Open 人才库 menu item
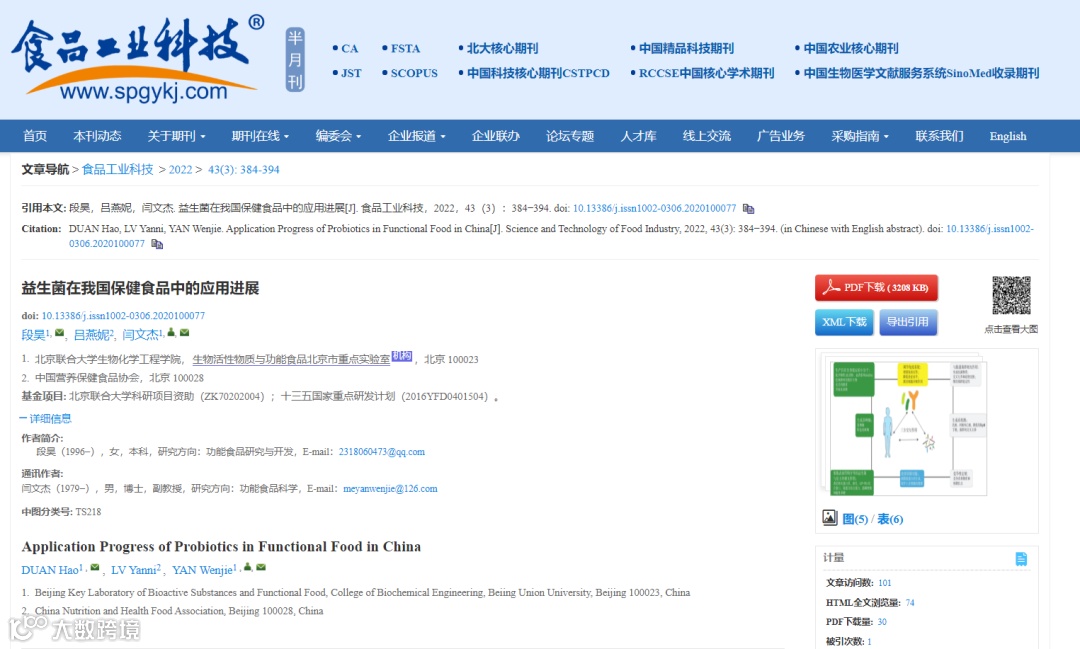 pyautogui.click(x=638, y=136)
